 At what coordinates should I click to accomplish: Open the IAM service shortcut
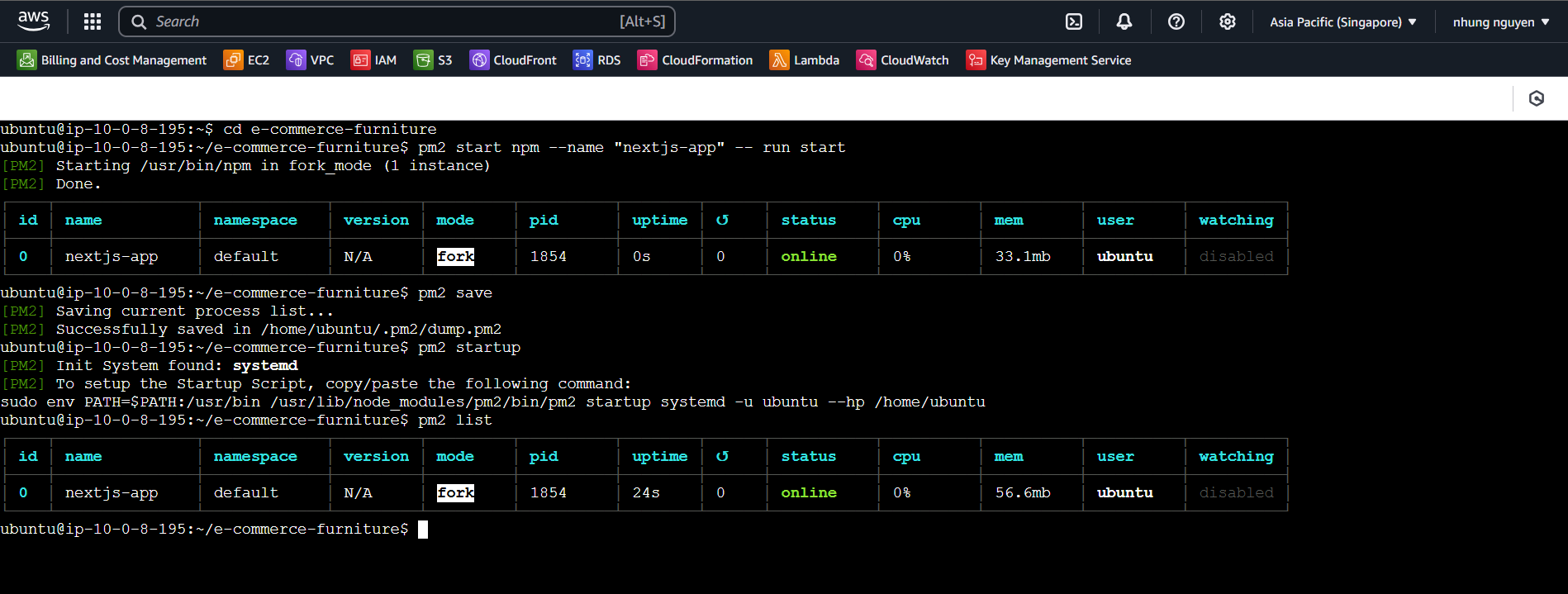click(373, 60)
